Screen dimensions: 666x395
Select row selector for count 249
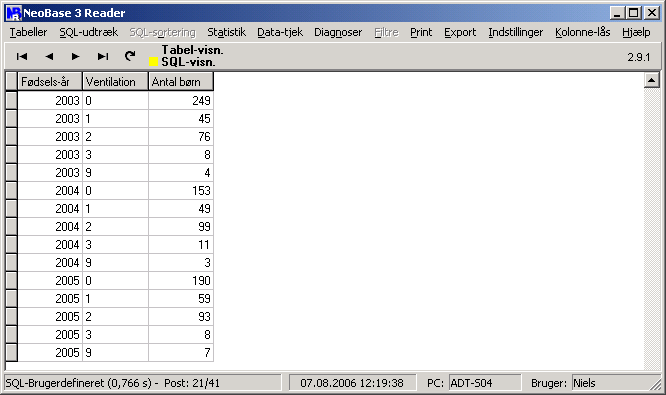11,101
